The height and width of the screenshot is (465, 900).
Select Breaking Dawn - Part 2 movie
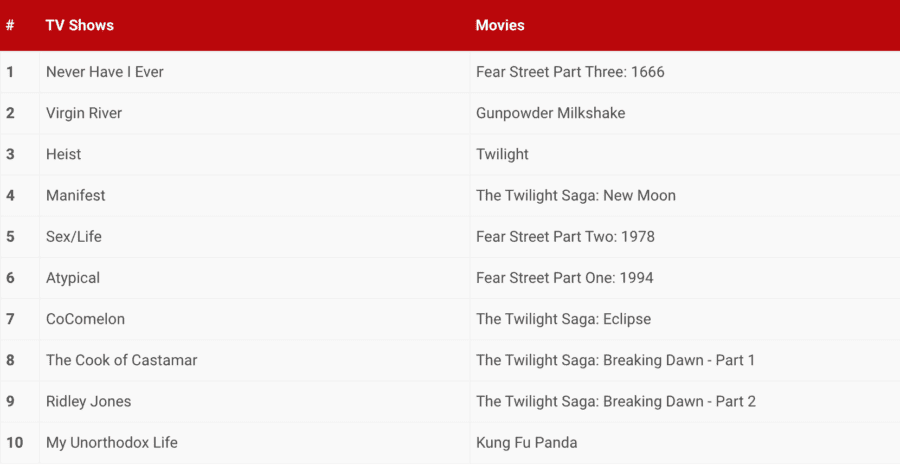click(x=616, y=401)
